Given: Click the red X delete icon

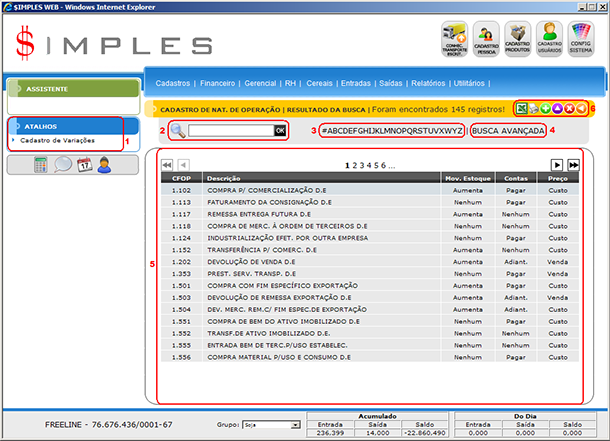Looking at the screenshot, I should pyautogui.click(x=568, y=107).
